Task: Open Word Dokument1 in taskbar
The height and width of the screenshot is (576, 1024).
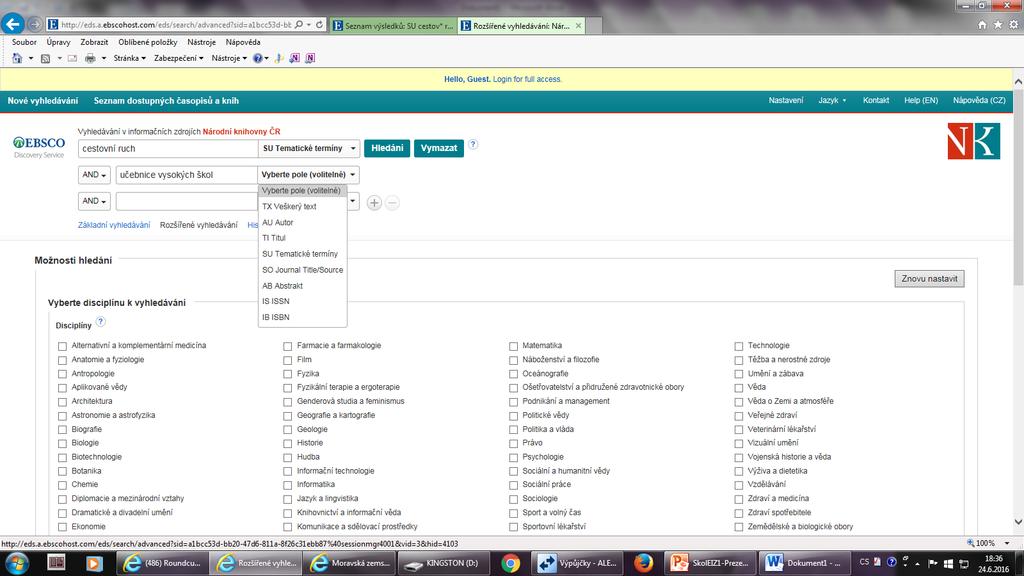Action: coord(804,563)
